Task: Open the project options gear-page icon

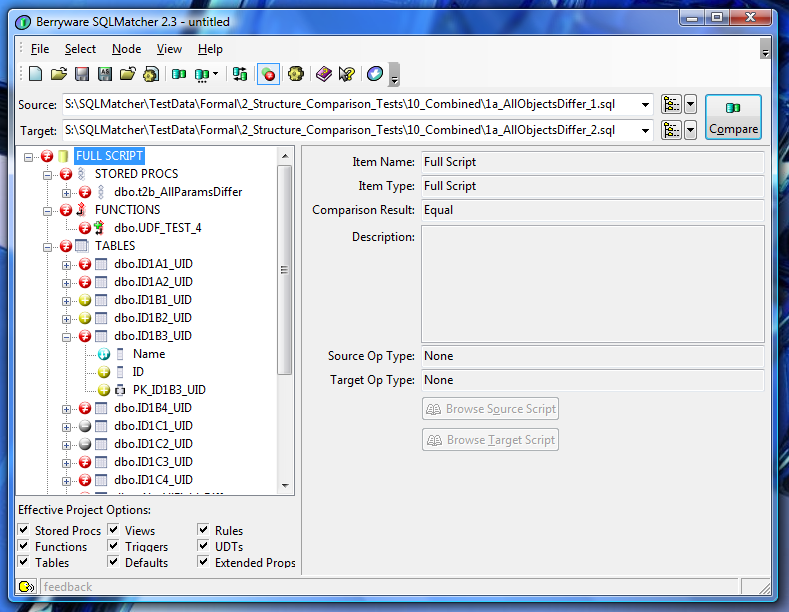Action: coord(151,74)
